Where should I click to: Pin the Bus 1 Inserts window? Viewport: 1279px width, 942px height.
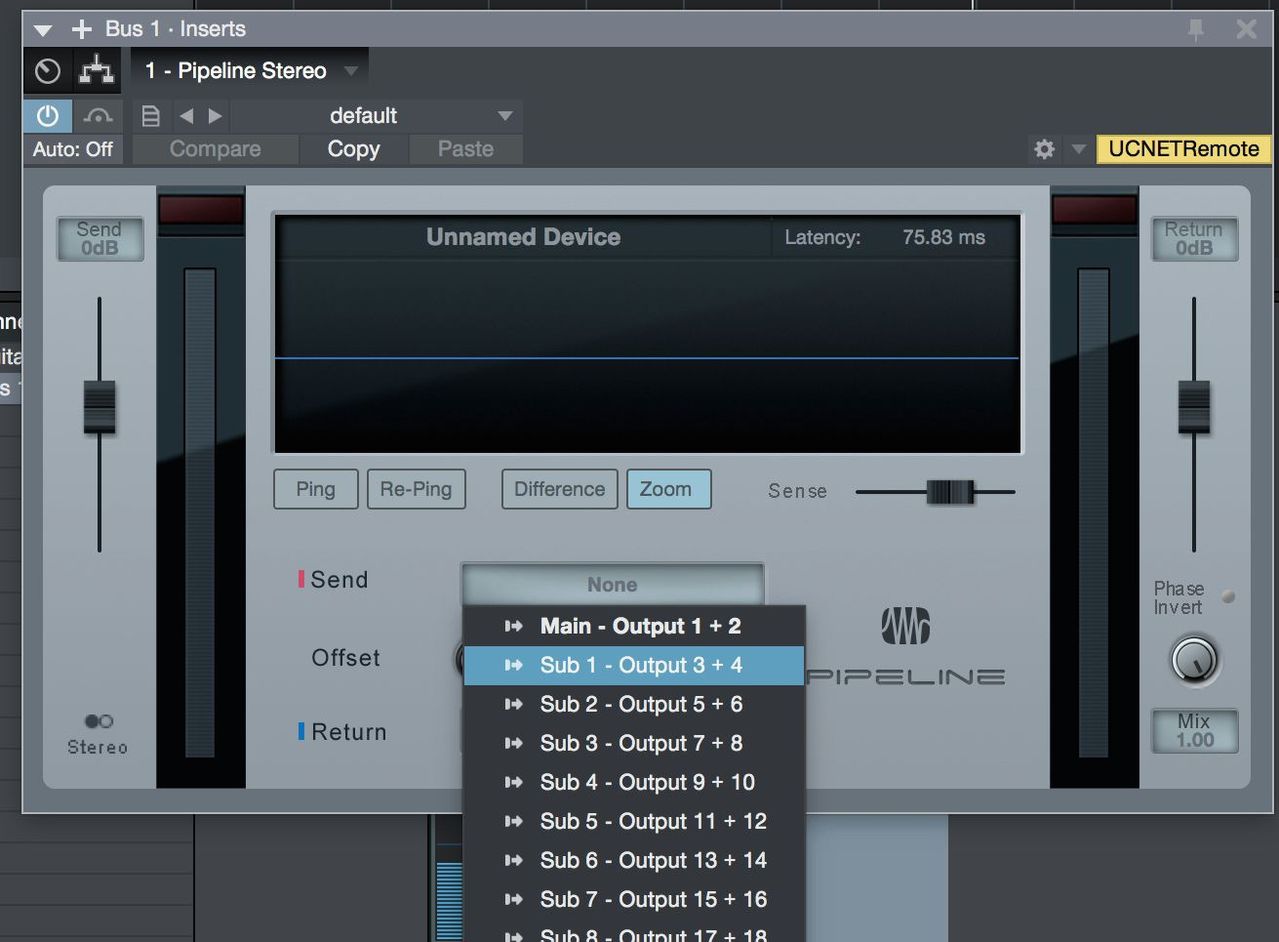tap(1196, 30)
